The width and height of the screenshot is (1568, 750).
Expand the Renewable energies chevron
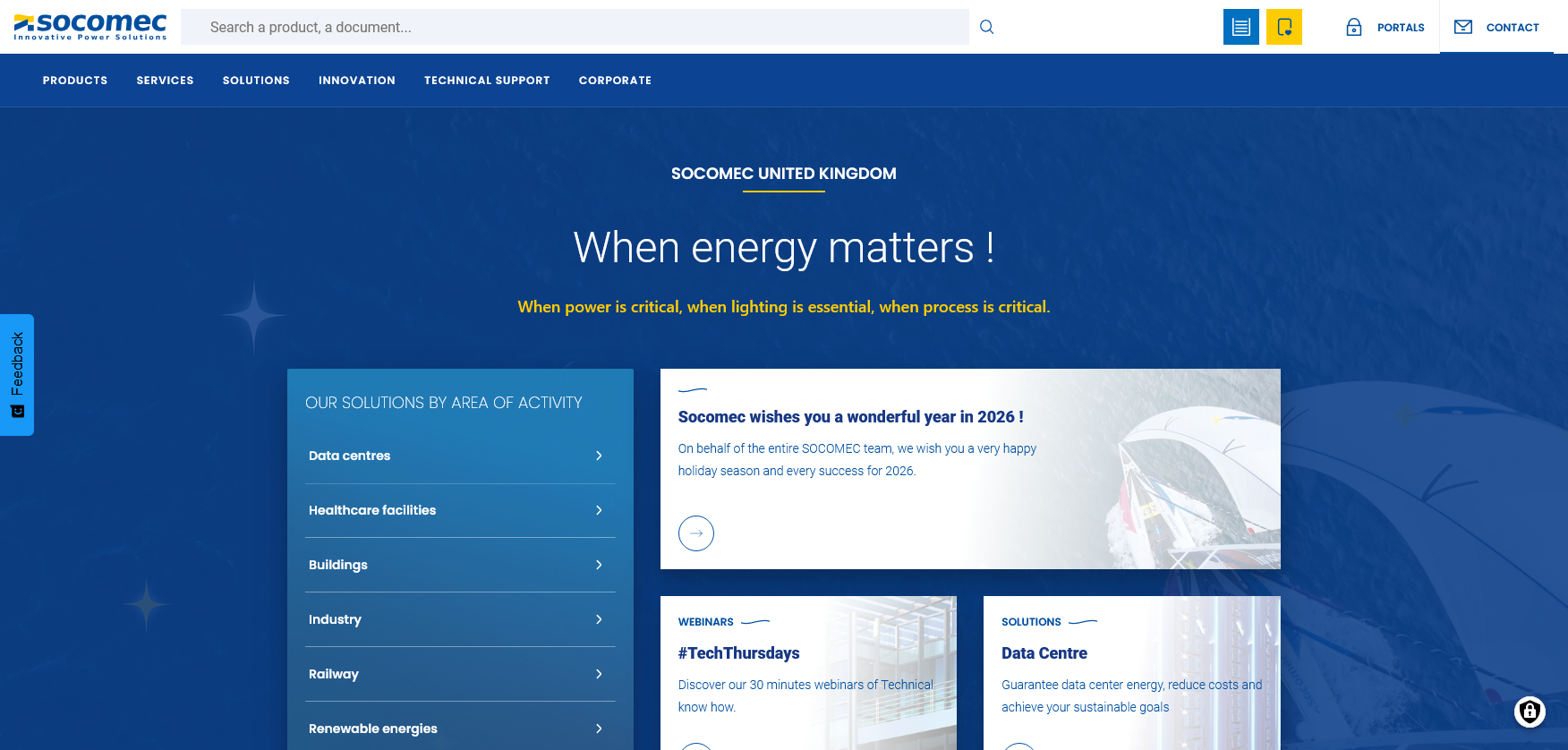599,729
